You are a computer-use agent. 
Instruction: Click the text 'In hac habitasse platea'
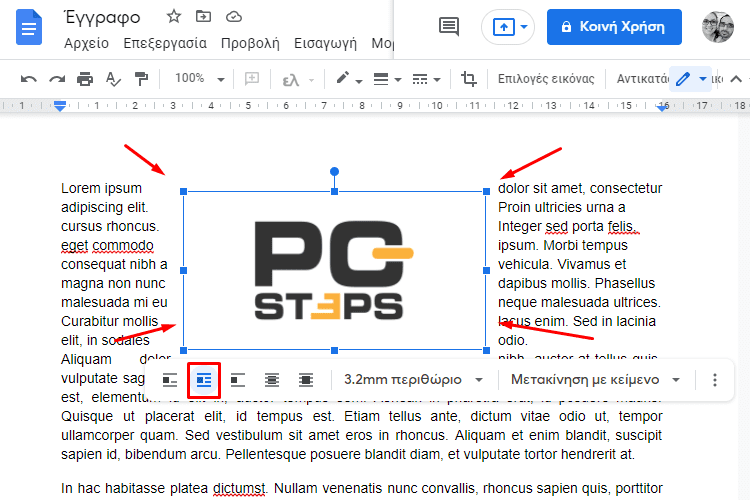[x=134, y=489]
